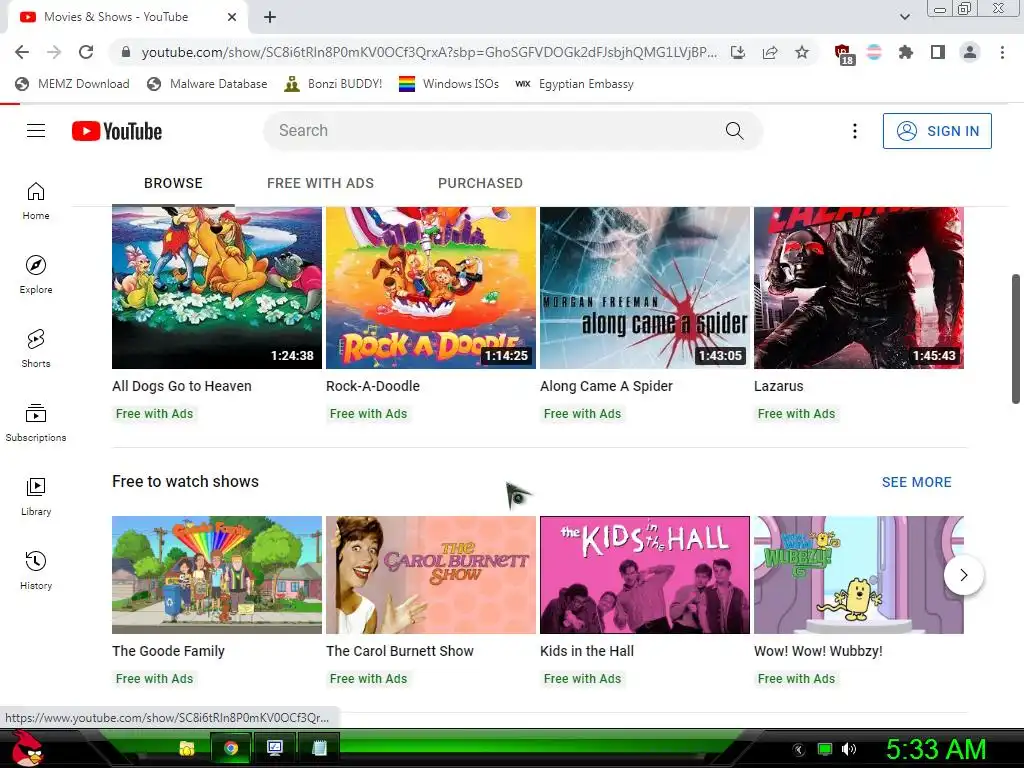The height and width of the screenshot is (768, 1024).
Task: Toggle browser side panel icon
Action: point(938,52)
